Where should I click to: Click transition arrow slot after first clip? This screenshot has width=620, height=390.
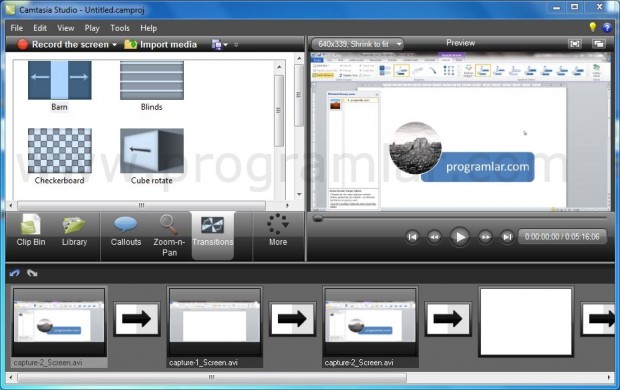[137, 319]
